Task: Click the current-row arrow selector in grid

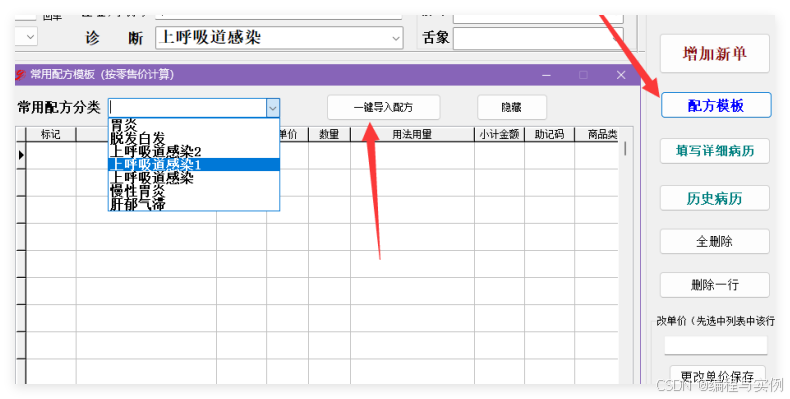Action: [21, 155]
